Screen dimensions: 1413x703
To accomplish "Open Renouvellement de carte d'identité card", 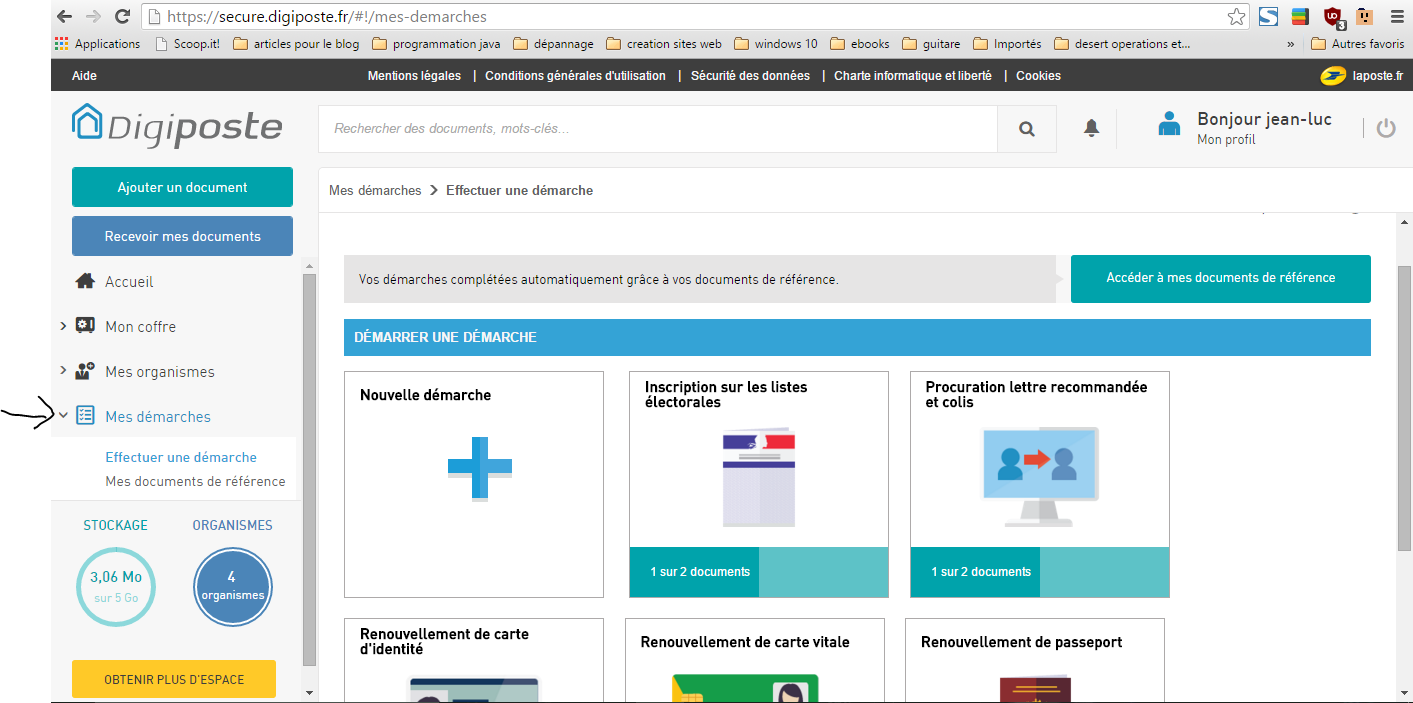I will [474, 660].
